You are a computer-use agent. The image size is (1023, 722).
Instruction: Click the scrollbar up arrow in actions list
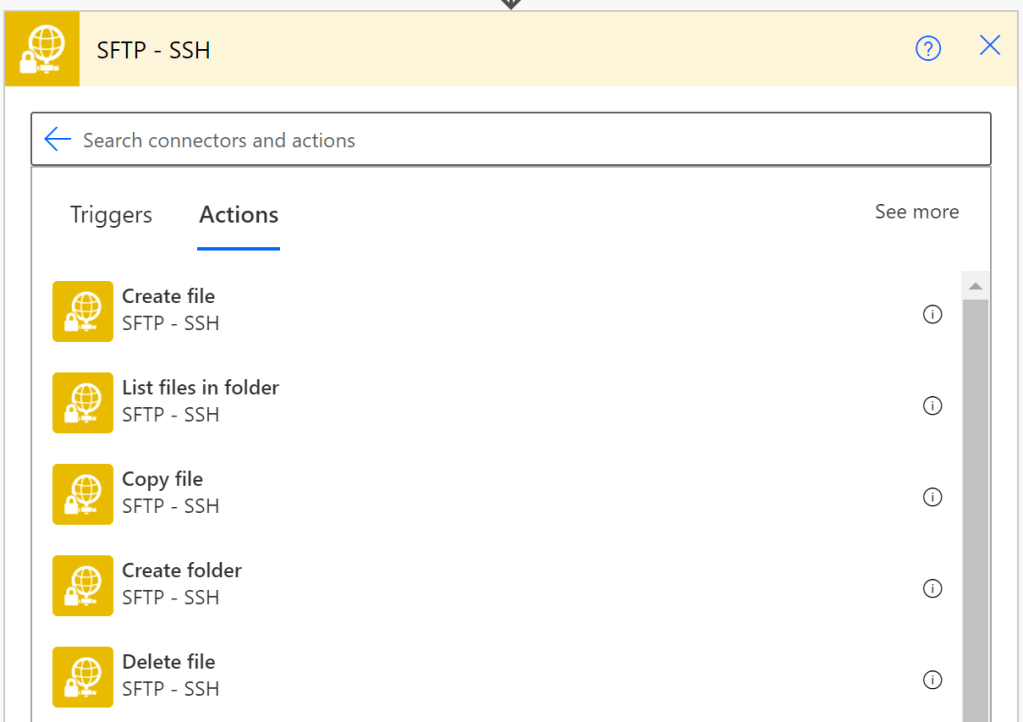click(975, 286)
